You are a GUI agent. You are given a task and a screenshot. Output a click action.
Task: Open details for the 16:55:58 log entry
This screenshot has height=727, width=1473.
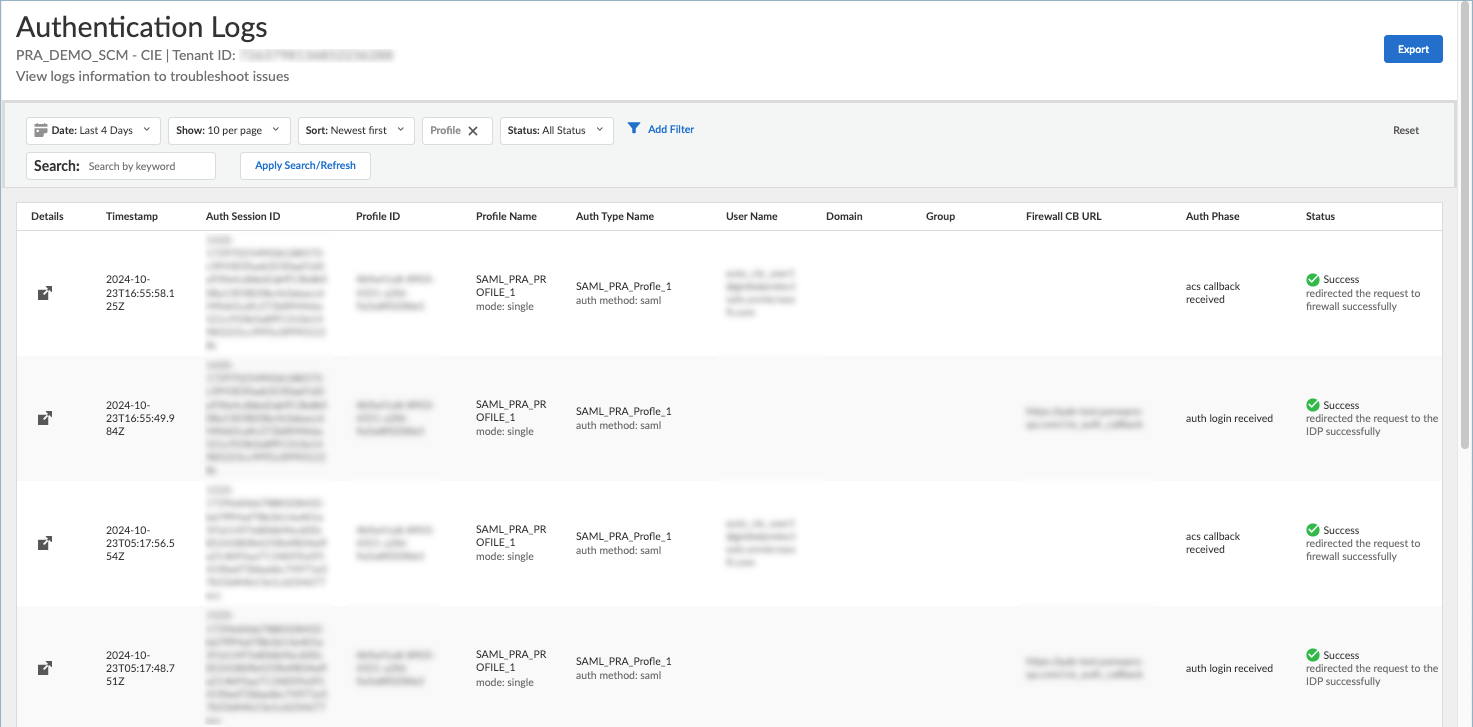[x=45, y=293]
